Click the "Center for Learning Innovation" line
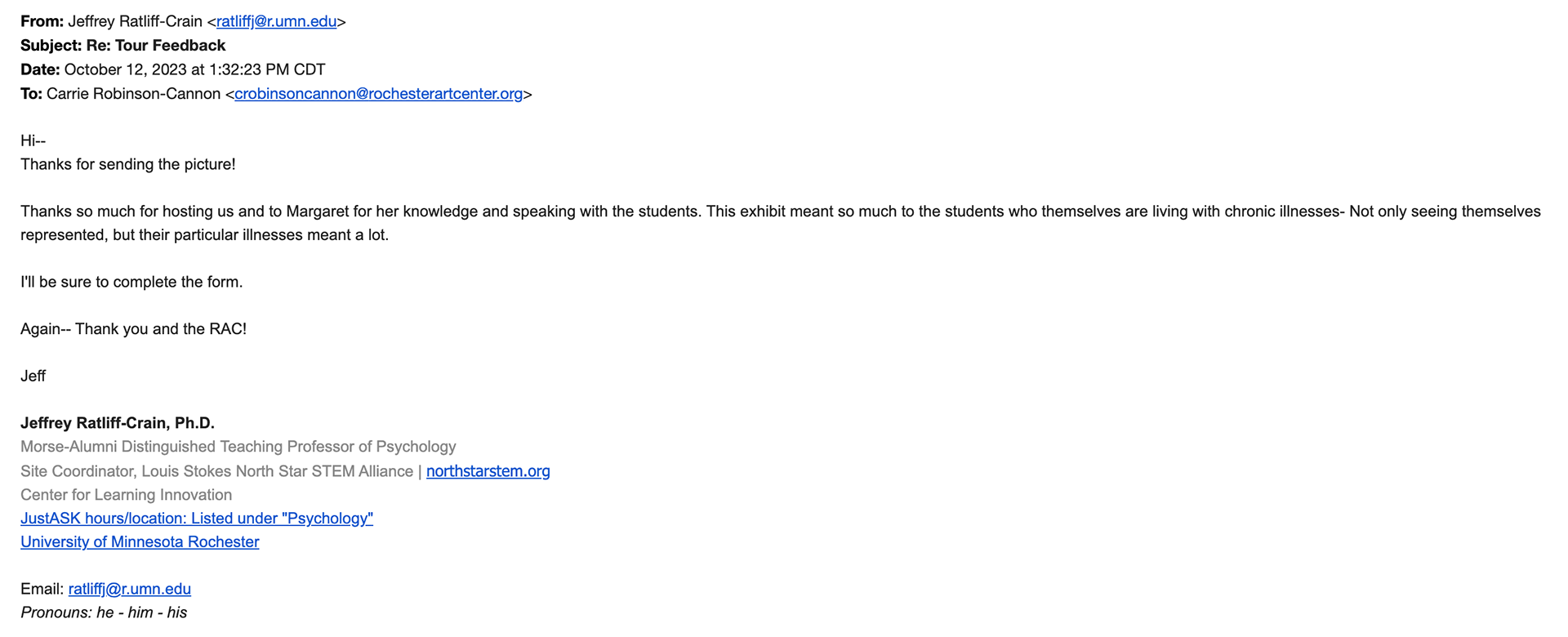Image resolution: width=1568 pixels, height=637 pixels. (127, 495)
